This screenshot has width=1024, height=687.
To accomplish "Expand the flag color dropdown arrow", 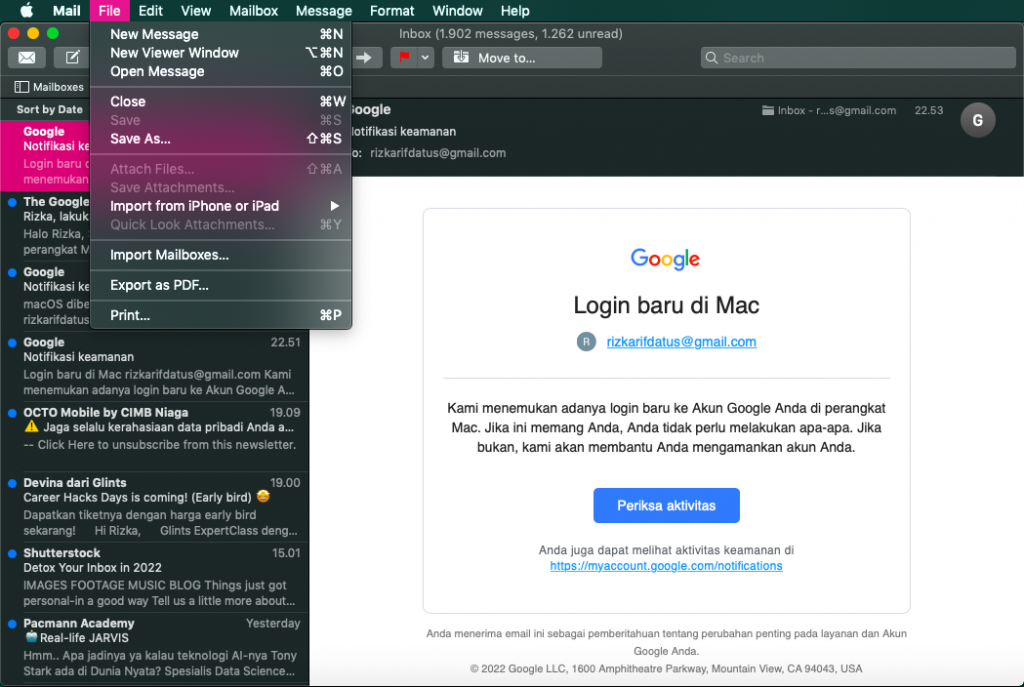I will (x=425, y=58).
